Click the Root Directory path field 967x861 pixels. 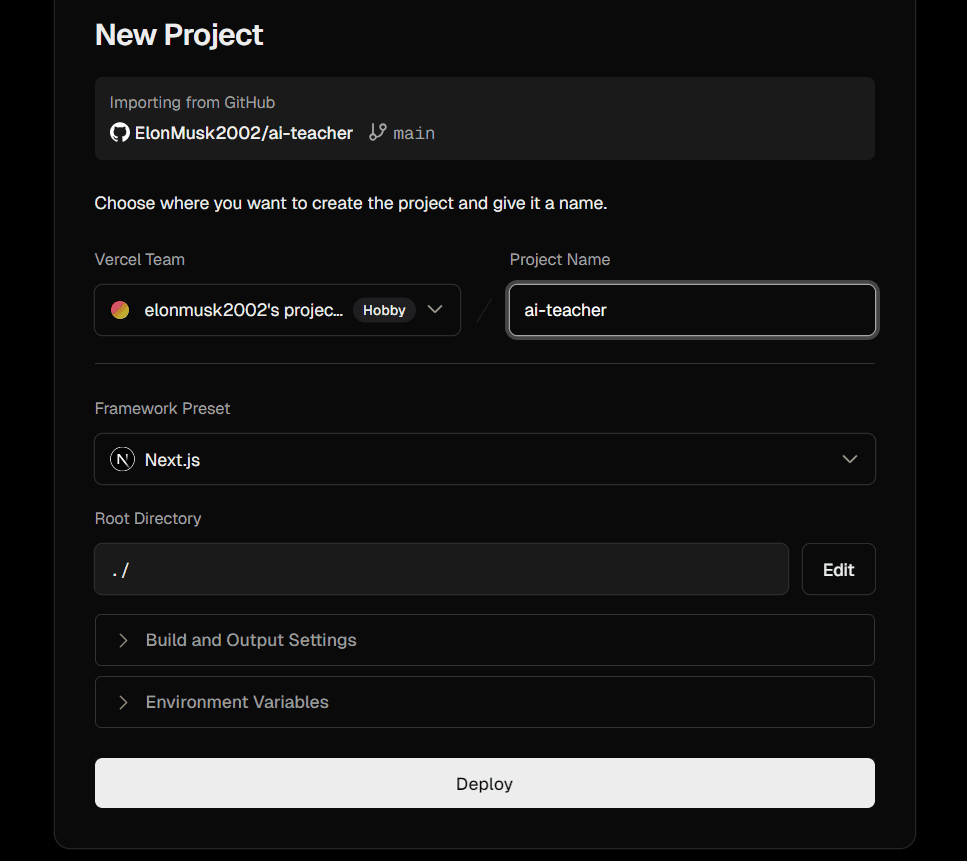(441, 570)
